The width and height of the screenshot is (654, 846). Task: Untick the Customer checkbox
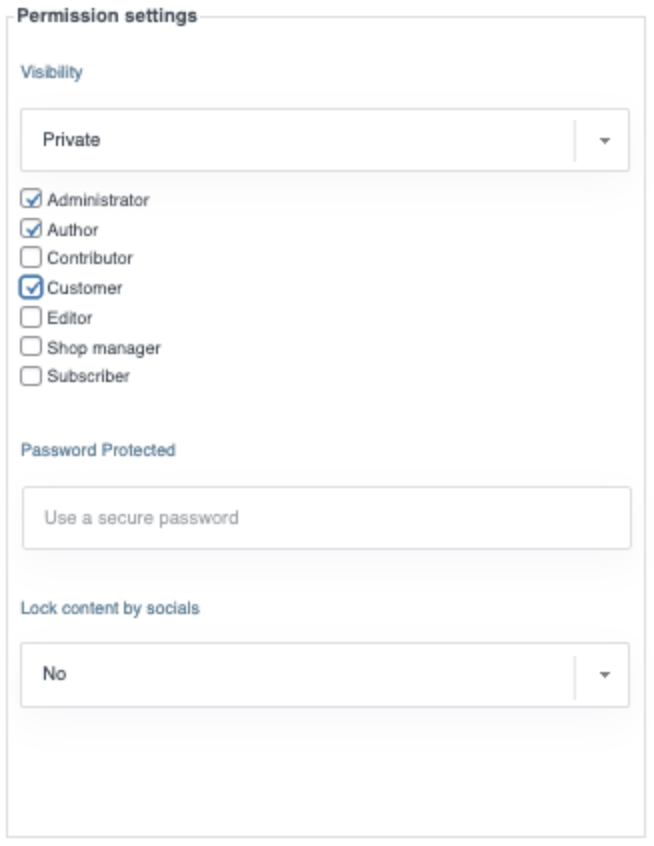[31, 288]
